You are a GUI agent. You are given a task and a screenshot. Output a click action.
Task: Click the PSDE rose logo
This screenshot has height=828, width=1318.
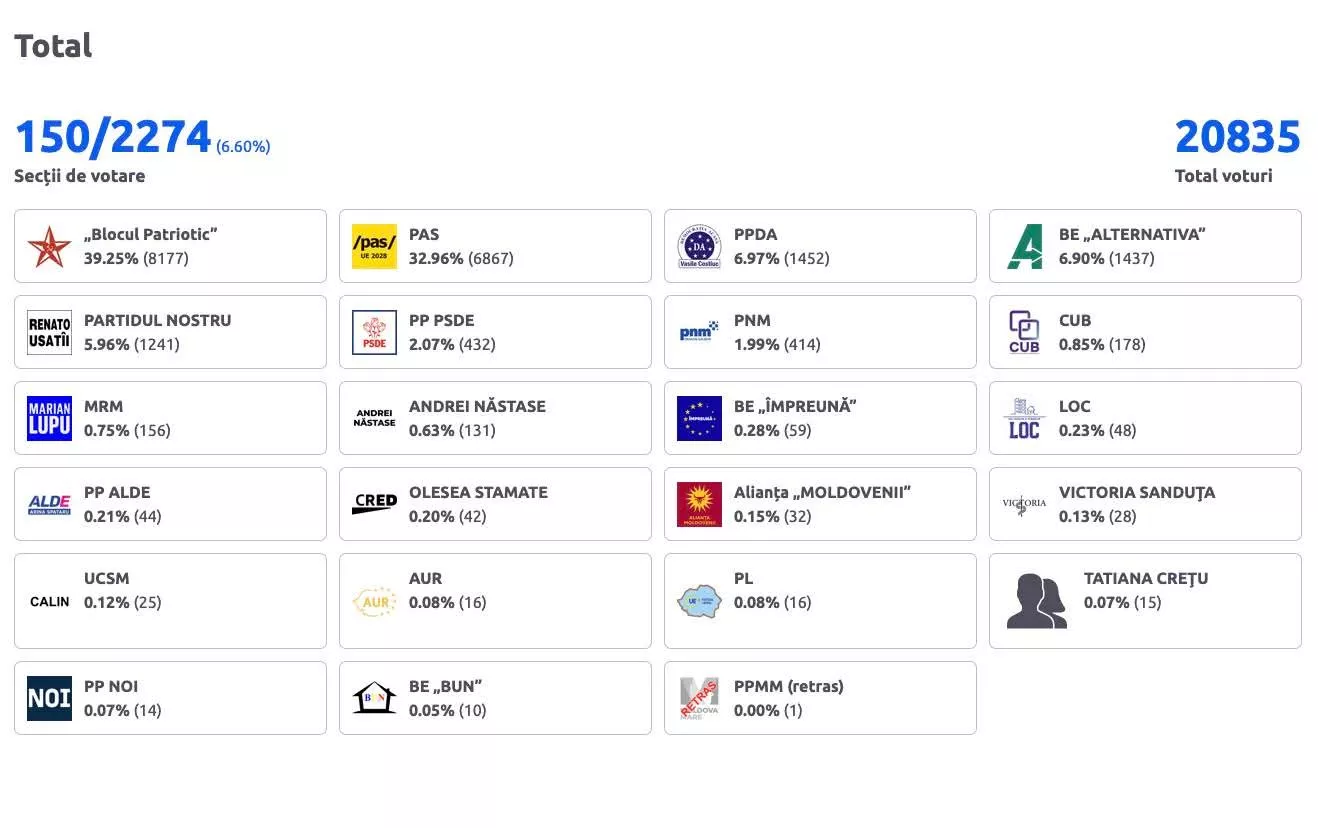coord(374,332)
